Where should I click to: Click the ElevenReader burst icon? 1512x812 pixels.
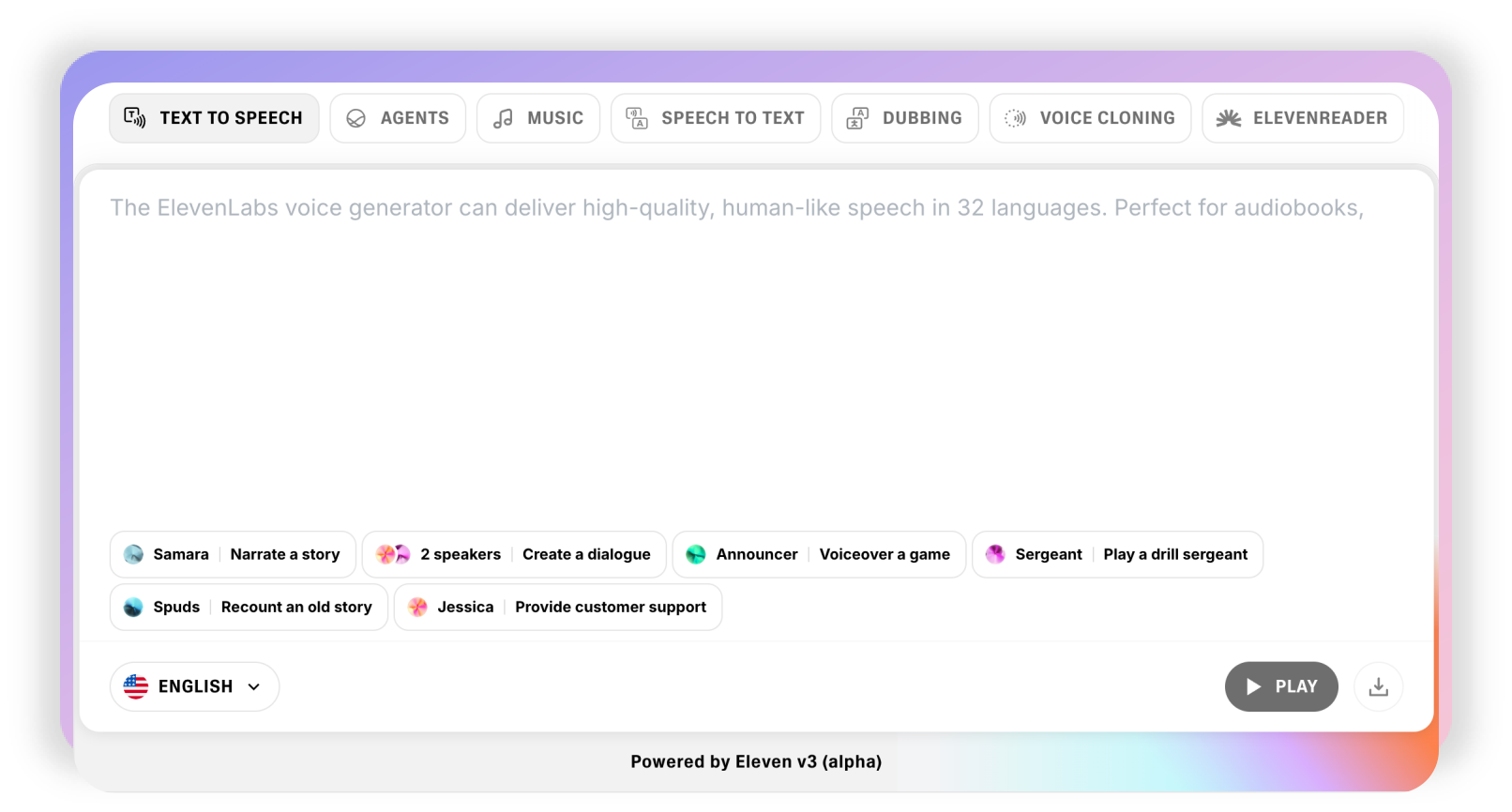[x=1229, y=118]
